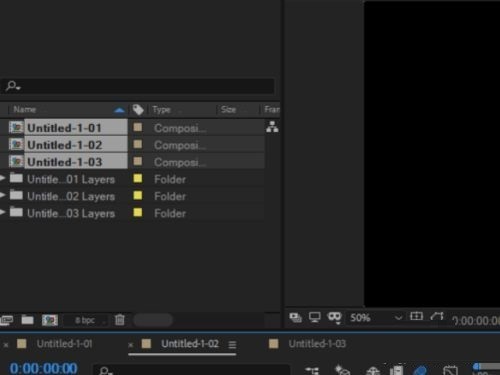Switch to the Untitled-1-03 timeline tab
The height and width of the screenshot is (375, 500).
tap(317, 344)
